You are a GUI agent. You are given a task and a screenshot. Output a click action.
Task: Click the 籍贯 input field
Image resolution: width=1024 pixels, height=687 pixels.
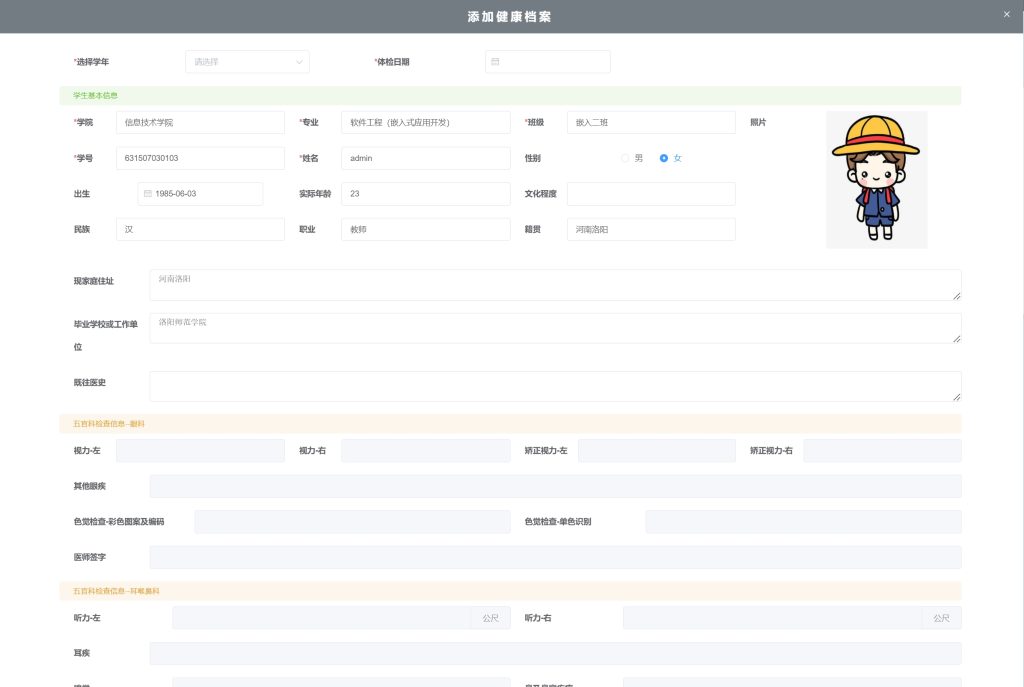point(651,229)
